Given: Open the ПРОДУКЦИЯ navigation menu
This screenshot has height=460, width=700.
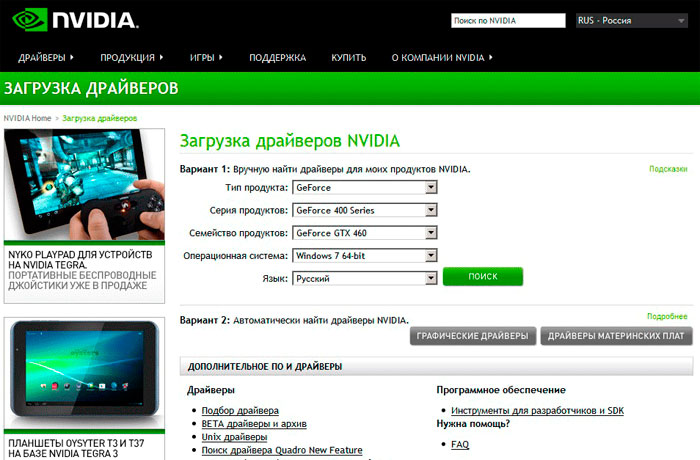Looking at the screenshot, I should click(x=127, y=58).
